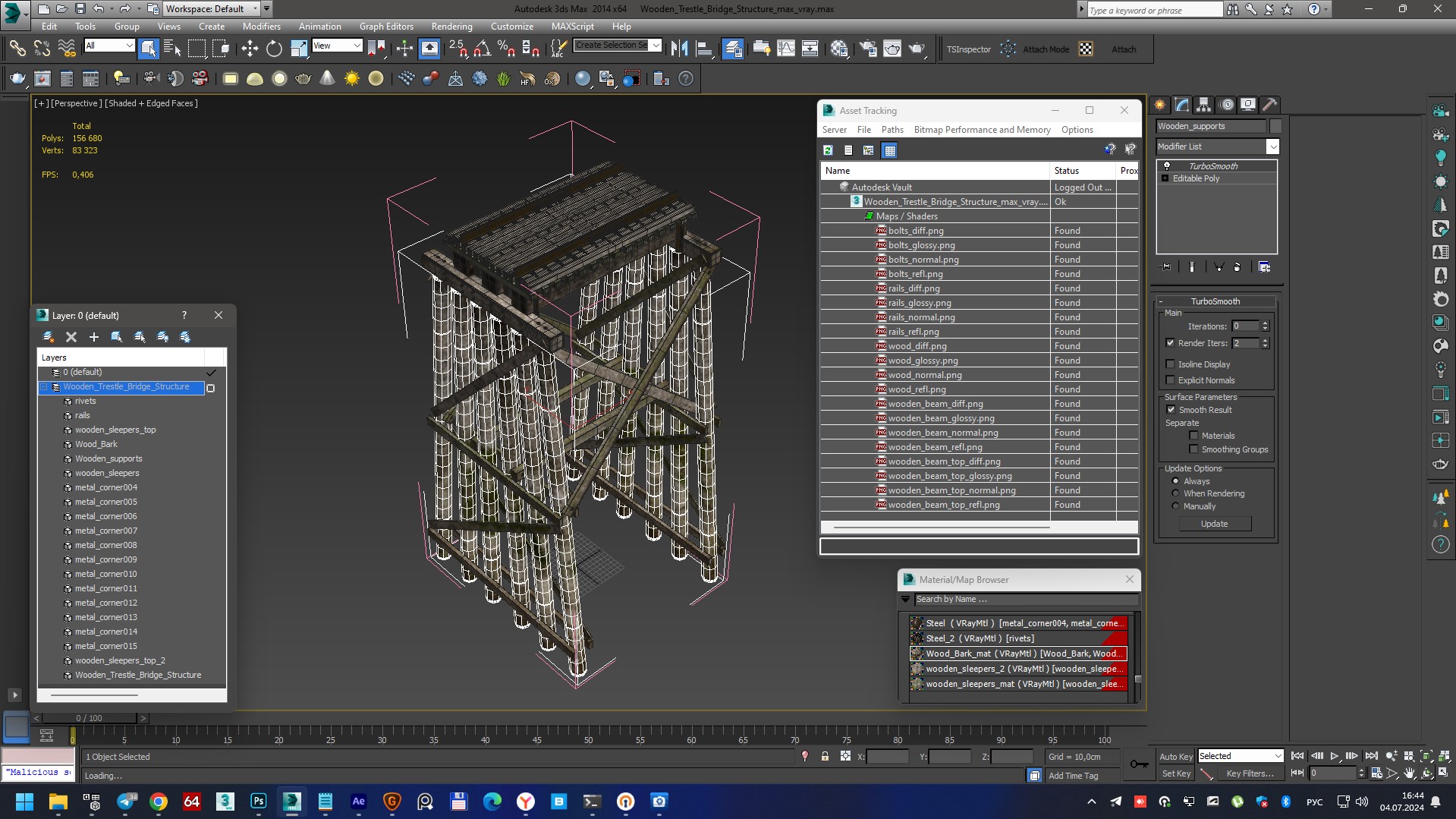
Task: Add new layer with plus icon
Action: (x=94, y=336)
